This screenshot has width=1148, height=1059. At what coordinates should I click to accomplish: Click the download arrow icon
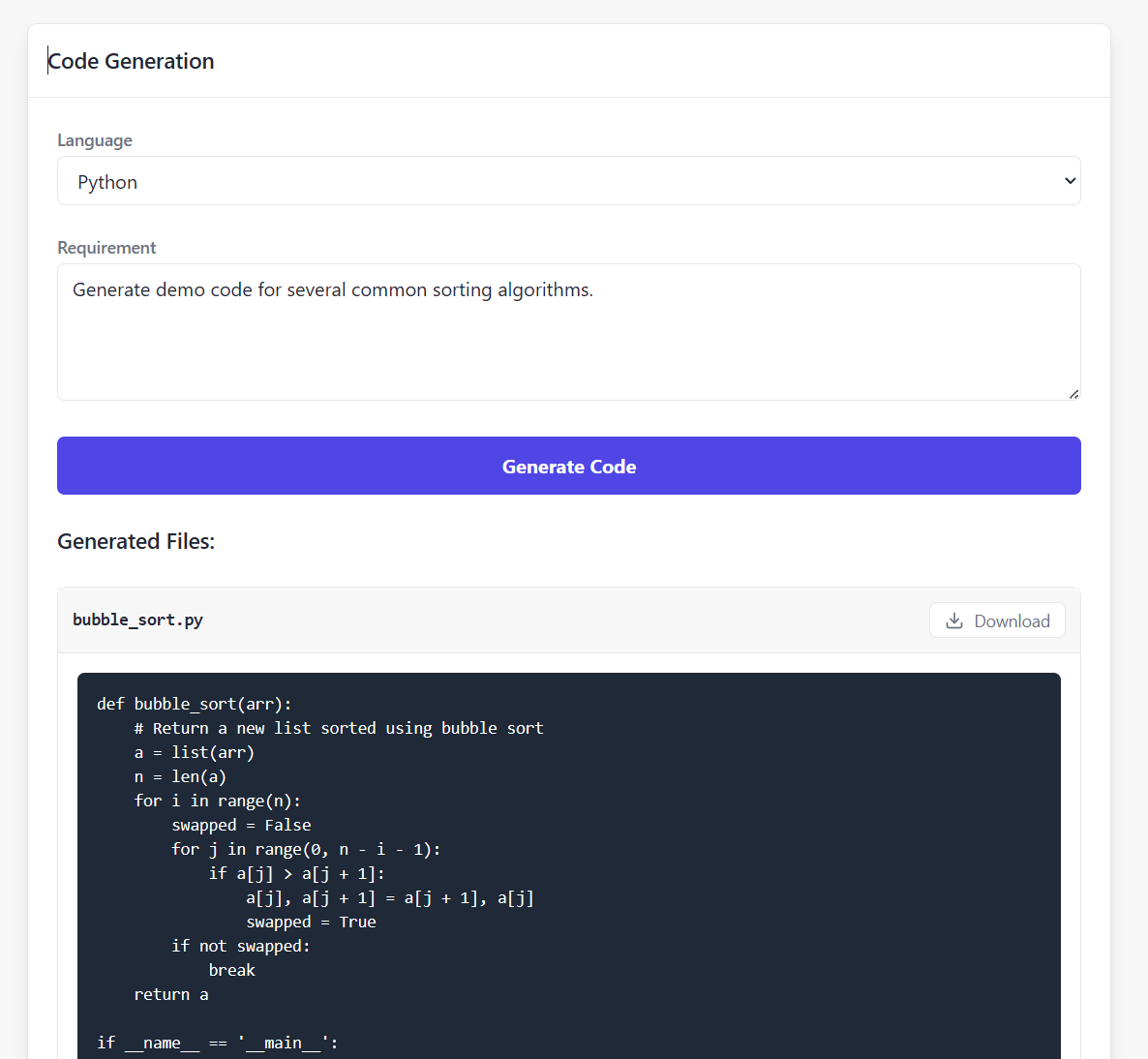[x=954, y=620]
